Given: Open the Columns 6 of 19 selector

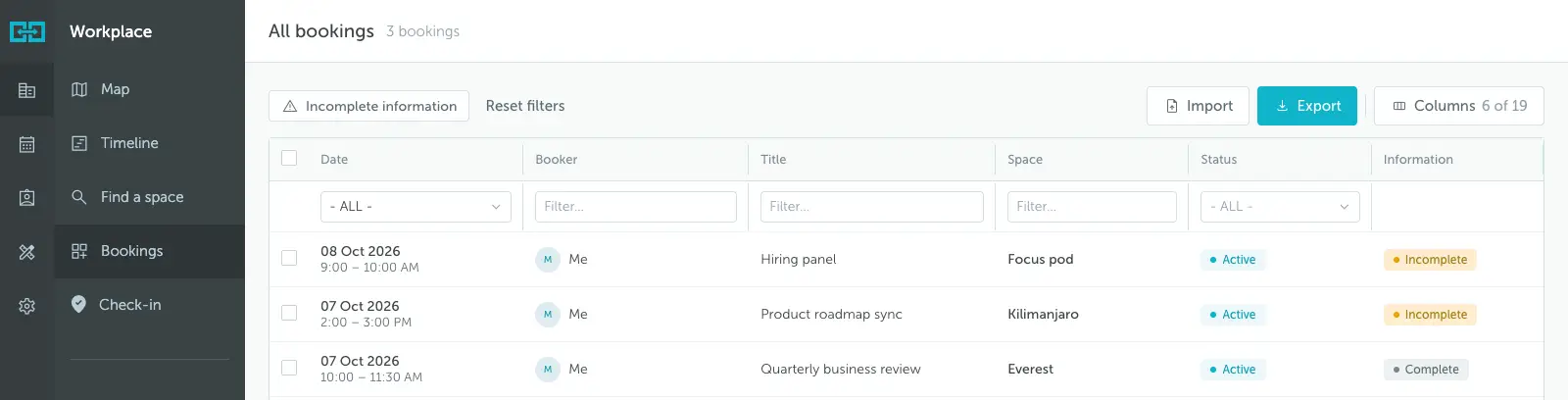Looking at the screenshot, I should point(1459,106).
